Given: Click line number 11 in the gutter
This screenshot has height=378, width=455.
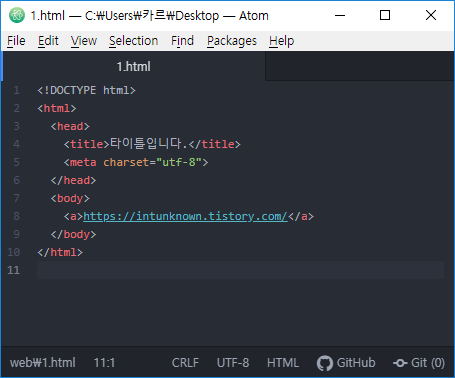Looking at the screenshot, I should click(x=14, y=270).
